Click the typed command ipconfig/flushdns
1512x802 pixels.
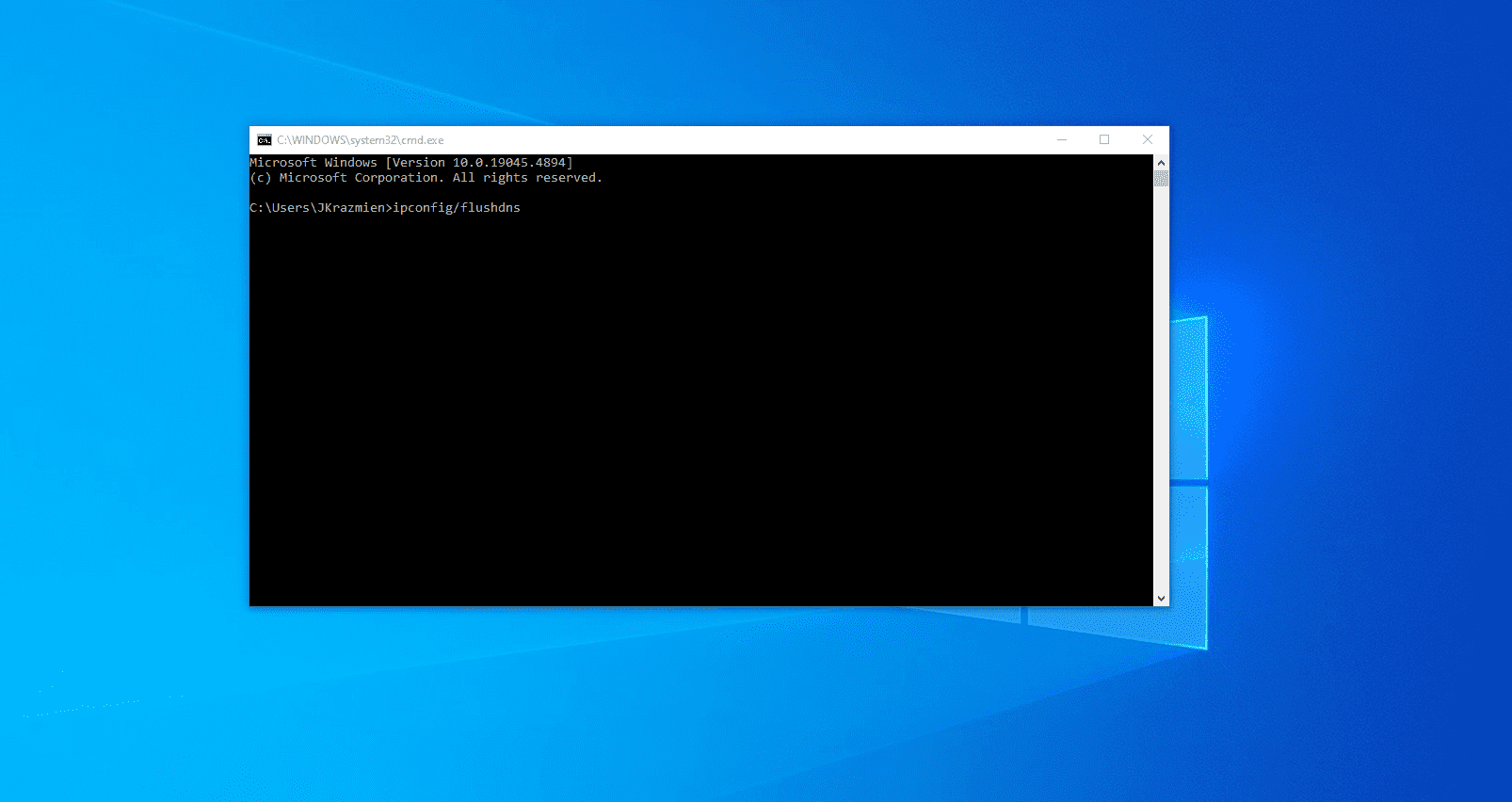coord(457,207)
